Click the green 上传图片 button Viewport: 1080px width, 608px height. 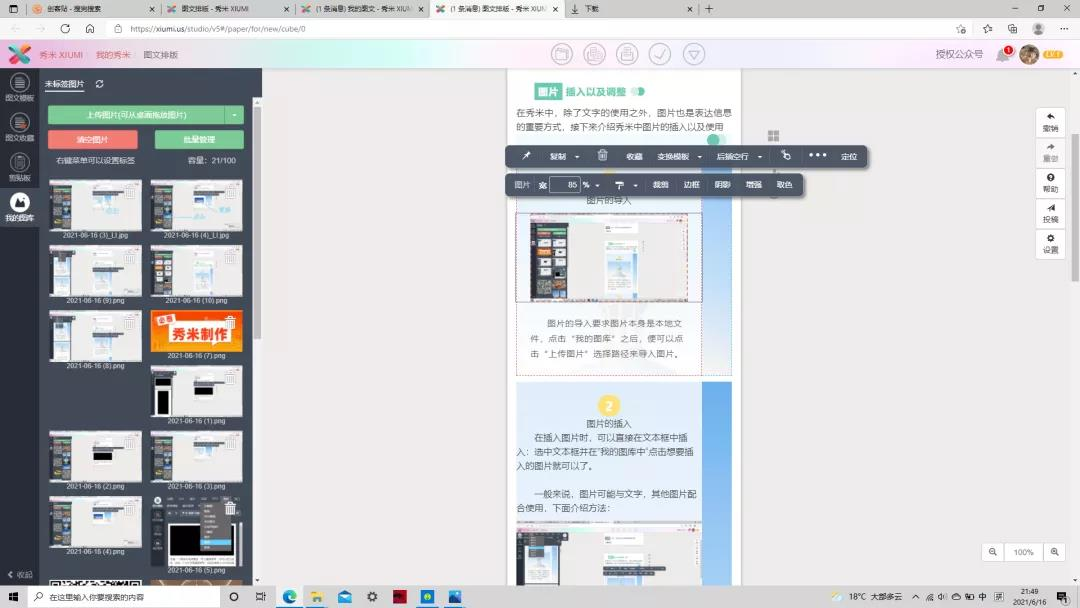(x=136, y=115)
